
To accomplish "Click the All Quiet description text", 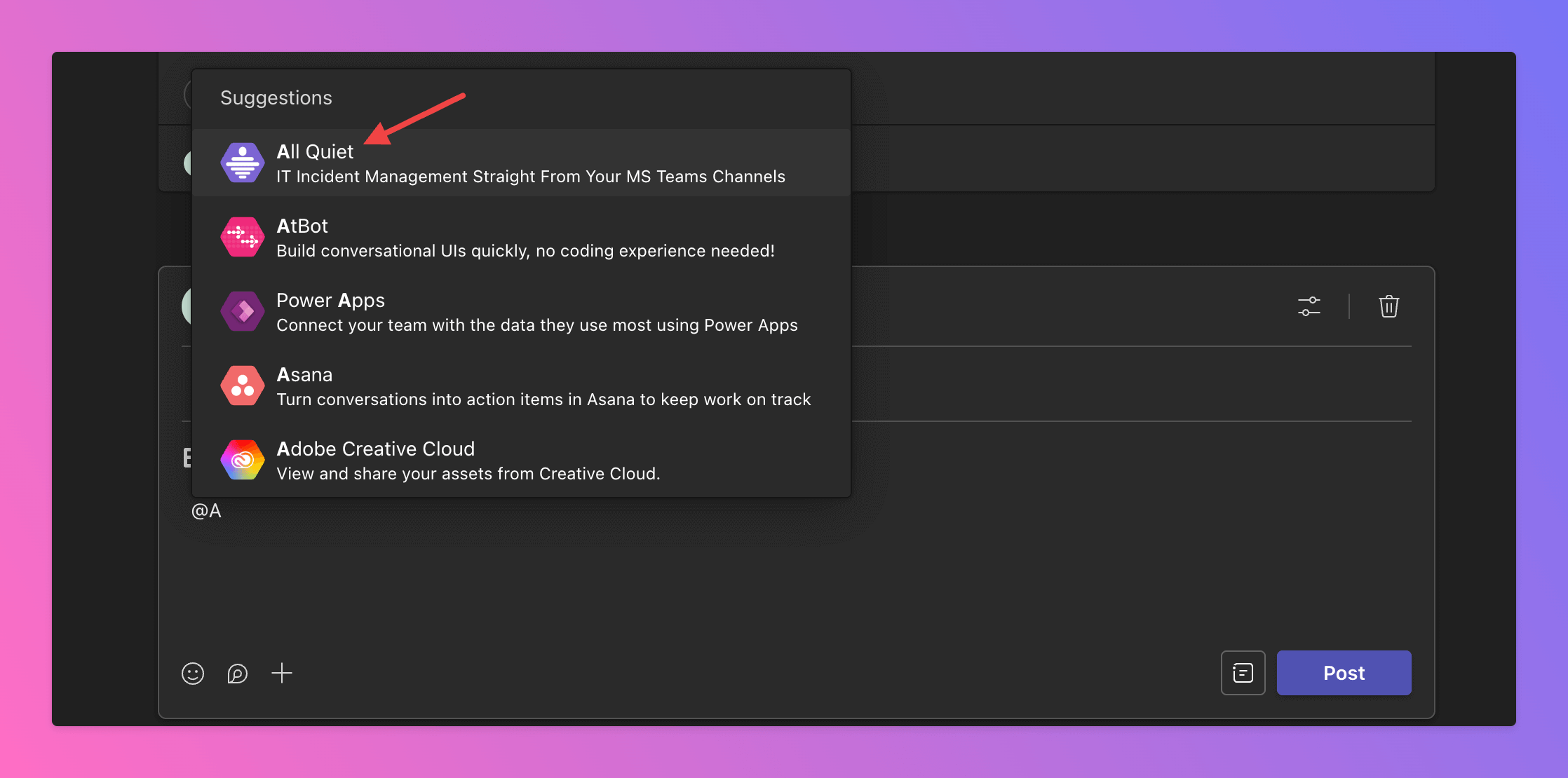I will [530, 177].
